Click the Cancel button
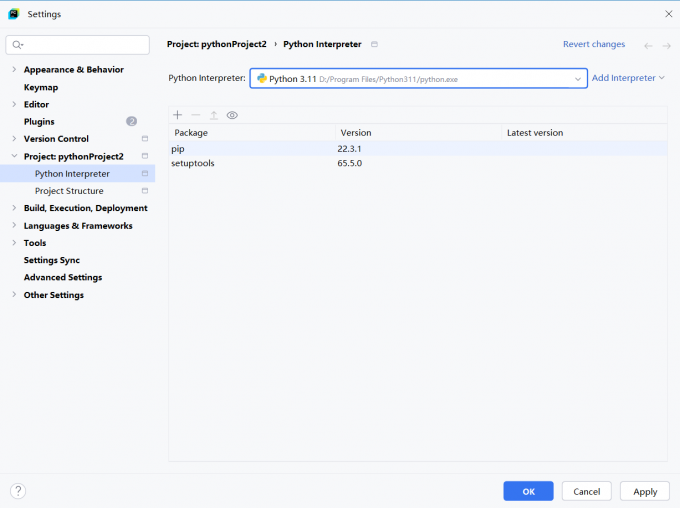 tap(586, 491)
